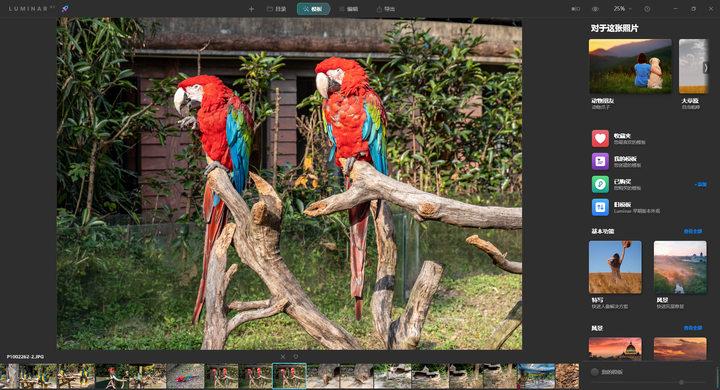Select the domed cathedral sunset template thumbnail
The width and height of the screenshot is (720, 390).
pyautogui.click(x=615, y=349)
